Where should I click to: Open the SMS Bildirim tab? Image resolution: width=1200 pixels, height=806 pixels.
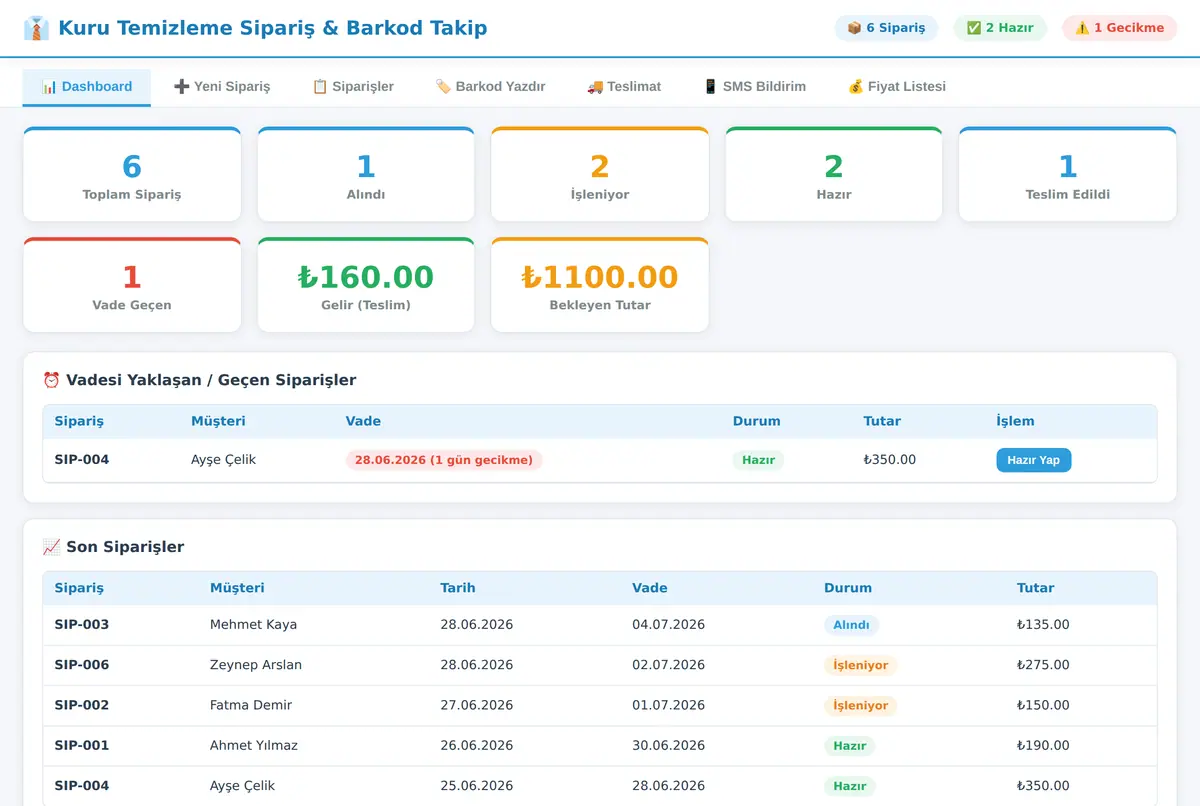tap(754, 87)
